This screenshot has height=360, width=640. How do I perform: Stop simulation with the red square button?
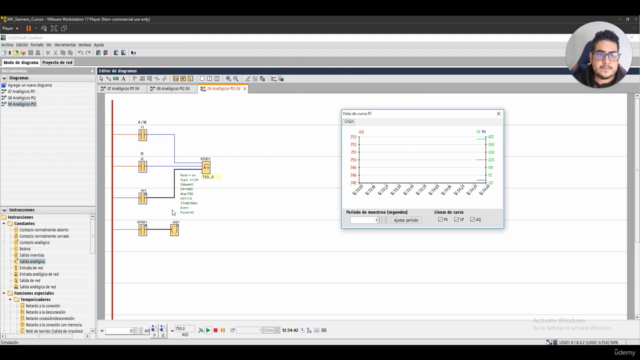(216, 330)
